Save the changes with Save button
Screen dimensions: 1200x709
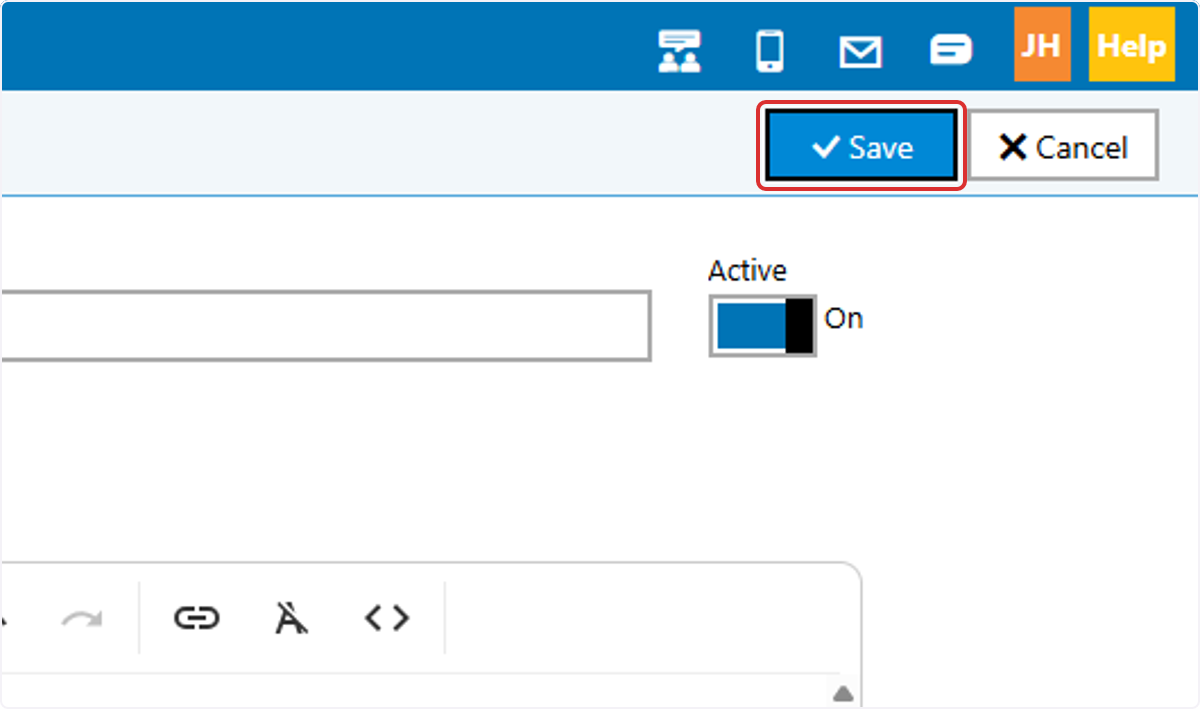pyautogui.click(x=862, y=146)
